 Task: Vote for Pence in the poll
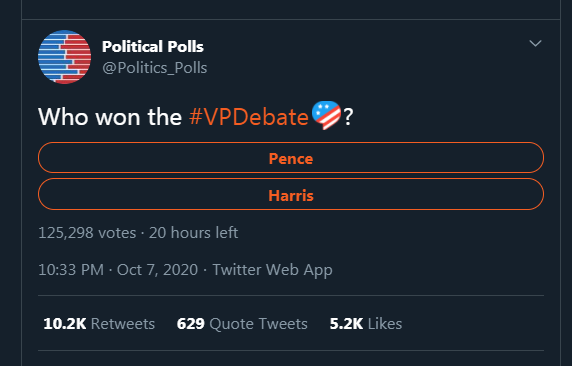point(291,158)
